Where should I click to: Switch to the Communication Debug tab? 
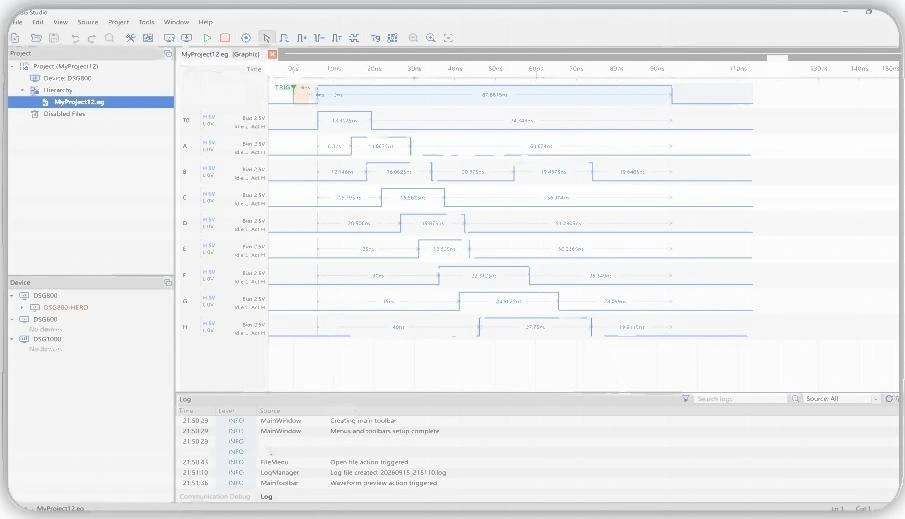coord(215,496)
